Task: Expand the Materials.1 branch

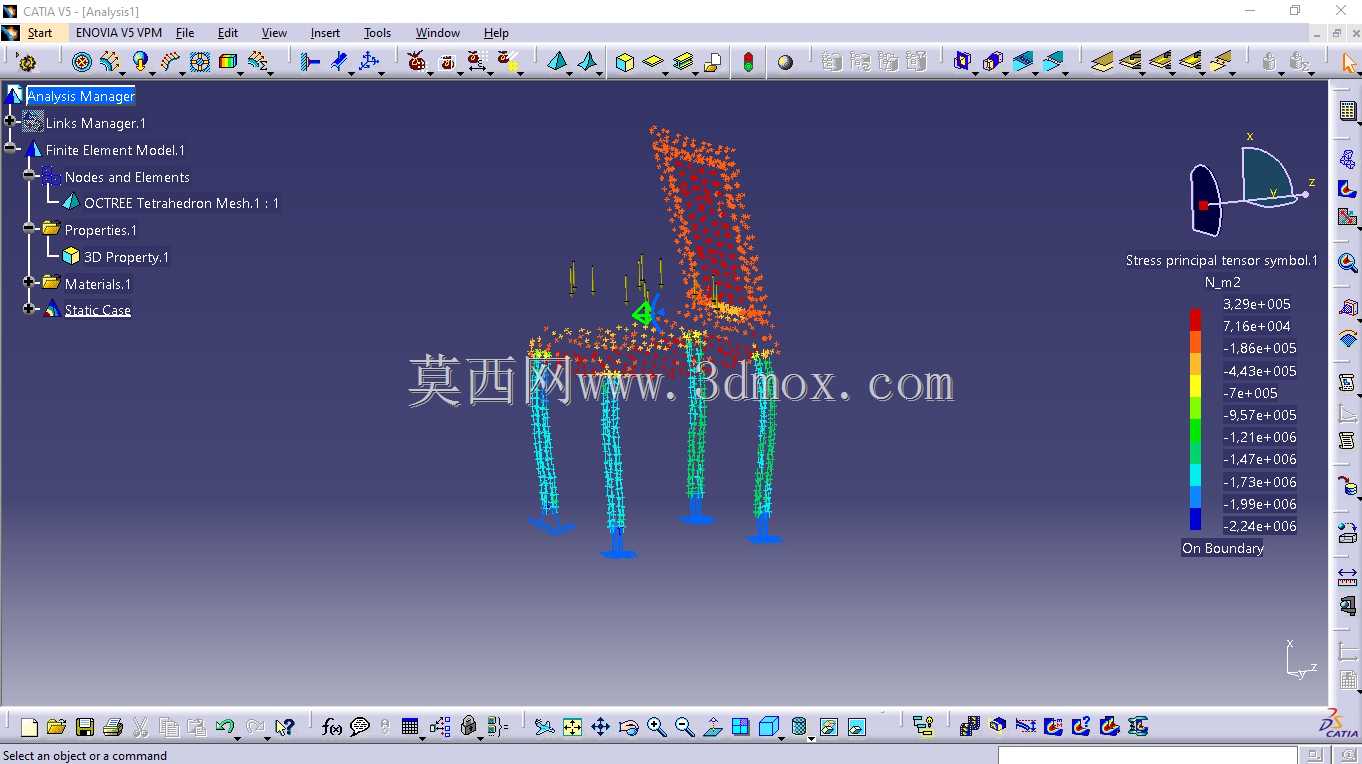Action: point(30,283)
